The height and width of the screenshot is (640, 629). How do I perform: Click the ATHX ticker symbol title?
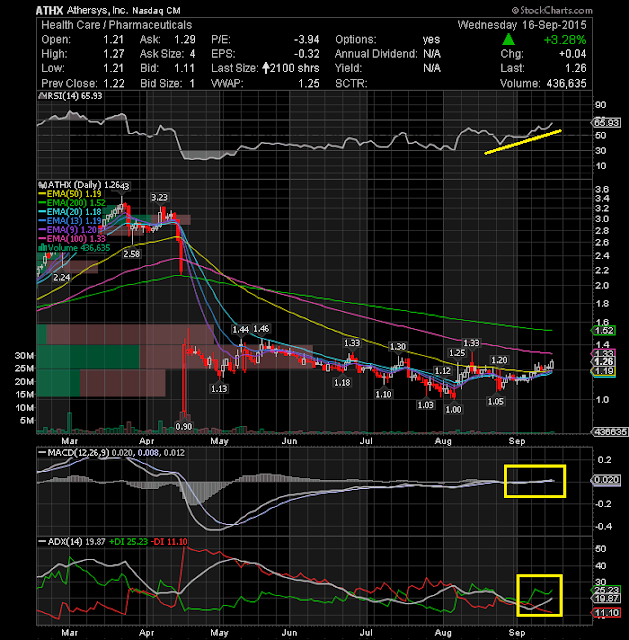tap(49, 11)
